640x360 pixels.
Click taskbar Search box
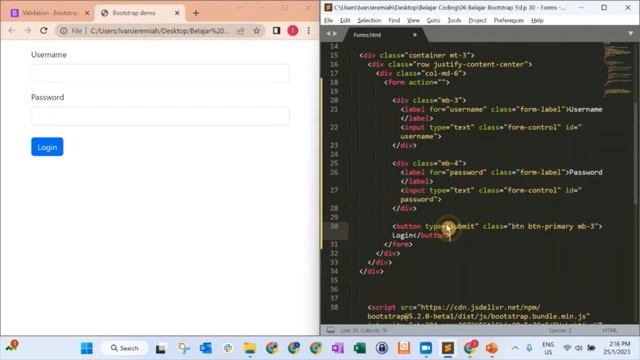click(124, 348)
